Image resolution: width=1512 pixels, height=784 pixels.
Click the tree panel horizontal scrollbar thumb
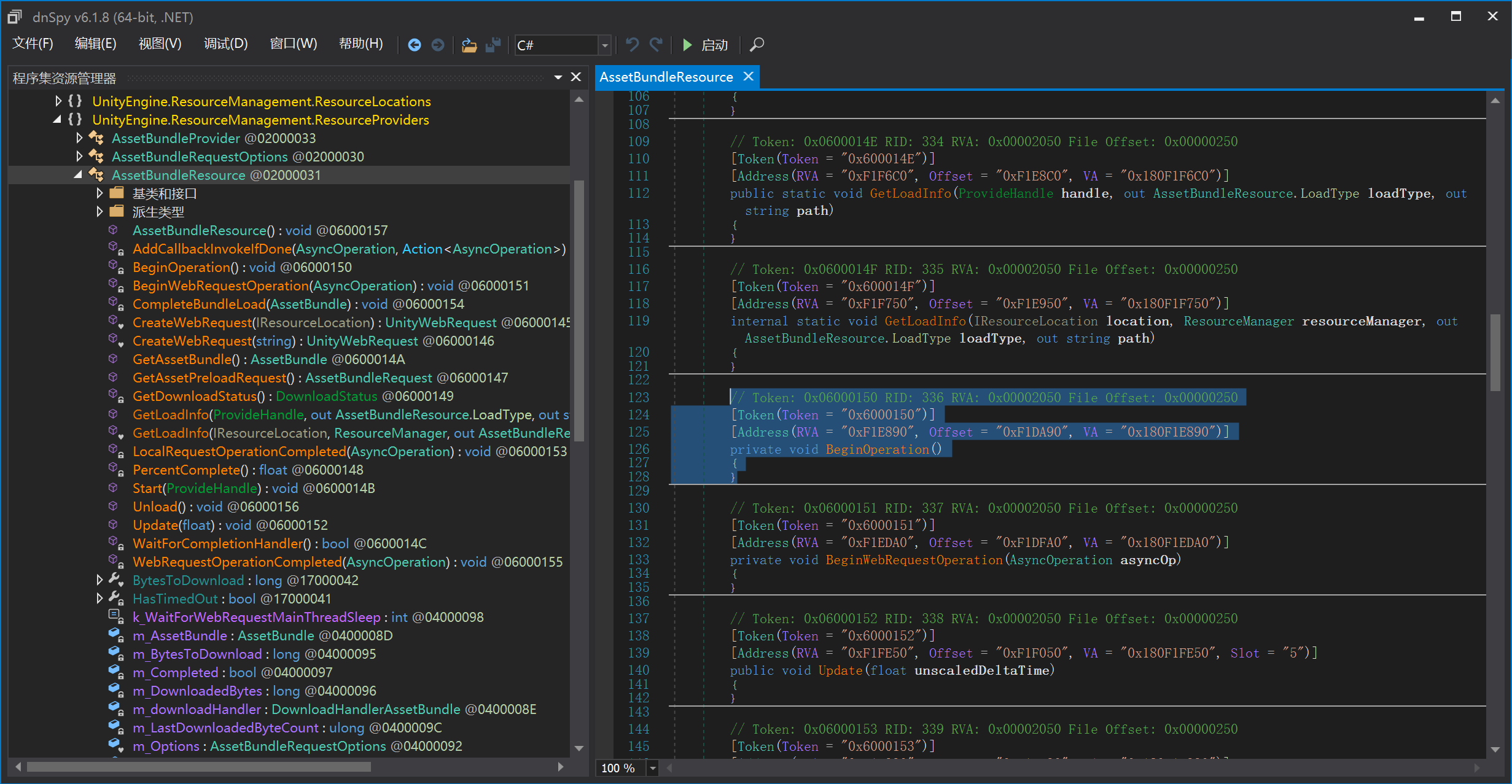tap(199, 767)
